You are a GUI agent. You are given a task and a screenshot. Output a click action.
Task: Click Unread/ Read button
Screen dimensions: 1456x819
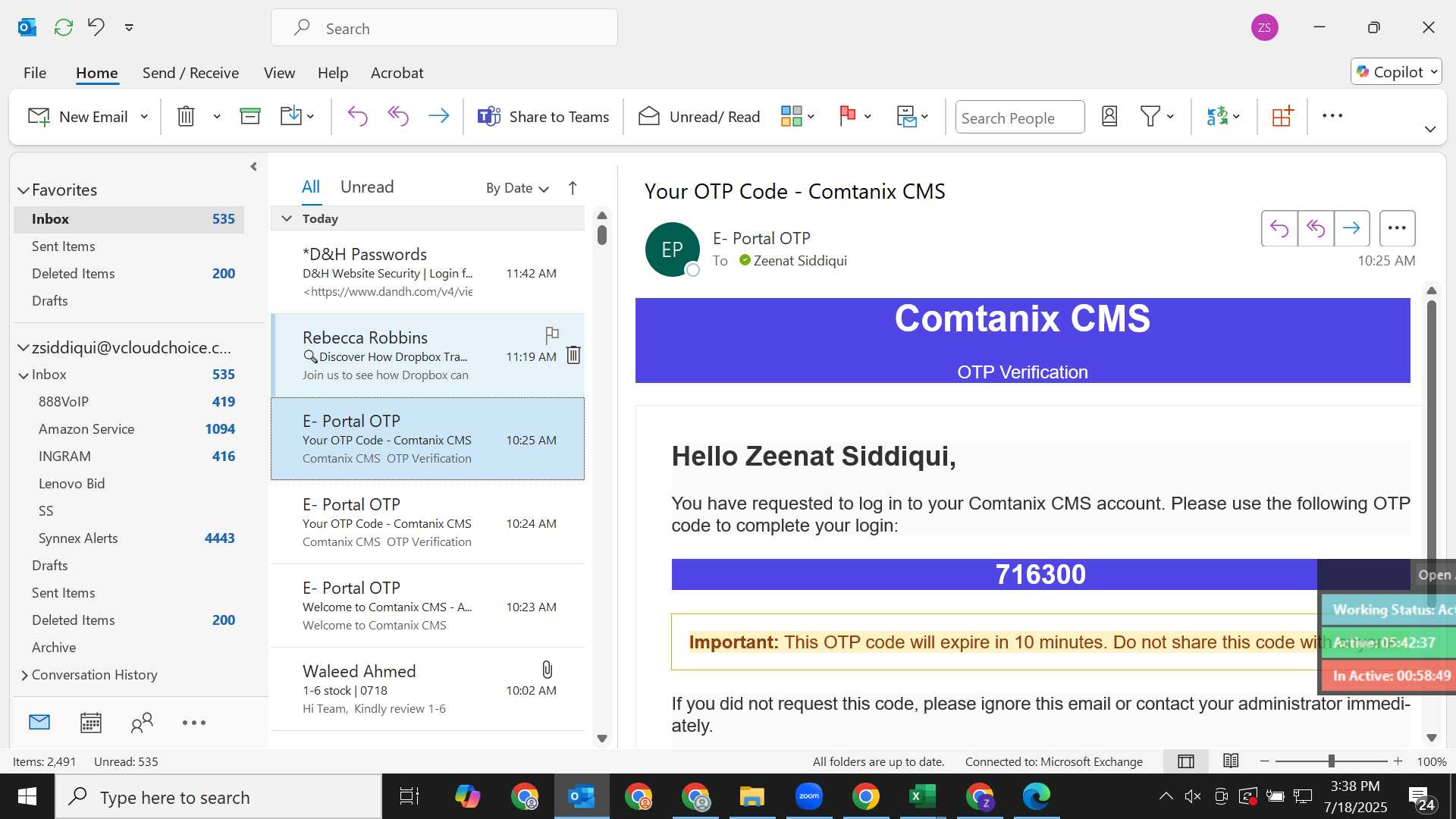[699, 117]
